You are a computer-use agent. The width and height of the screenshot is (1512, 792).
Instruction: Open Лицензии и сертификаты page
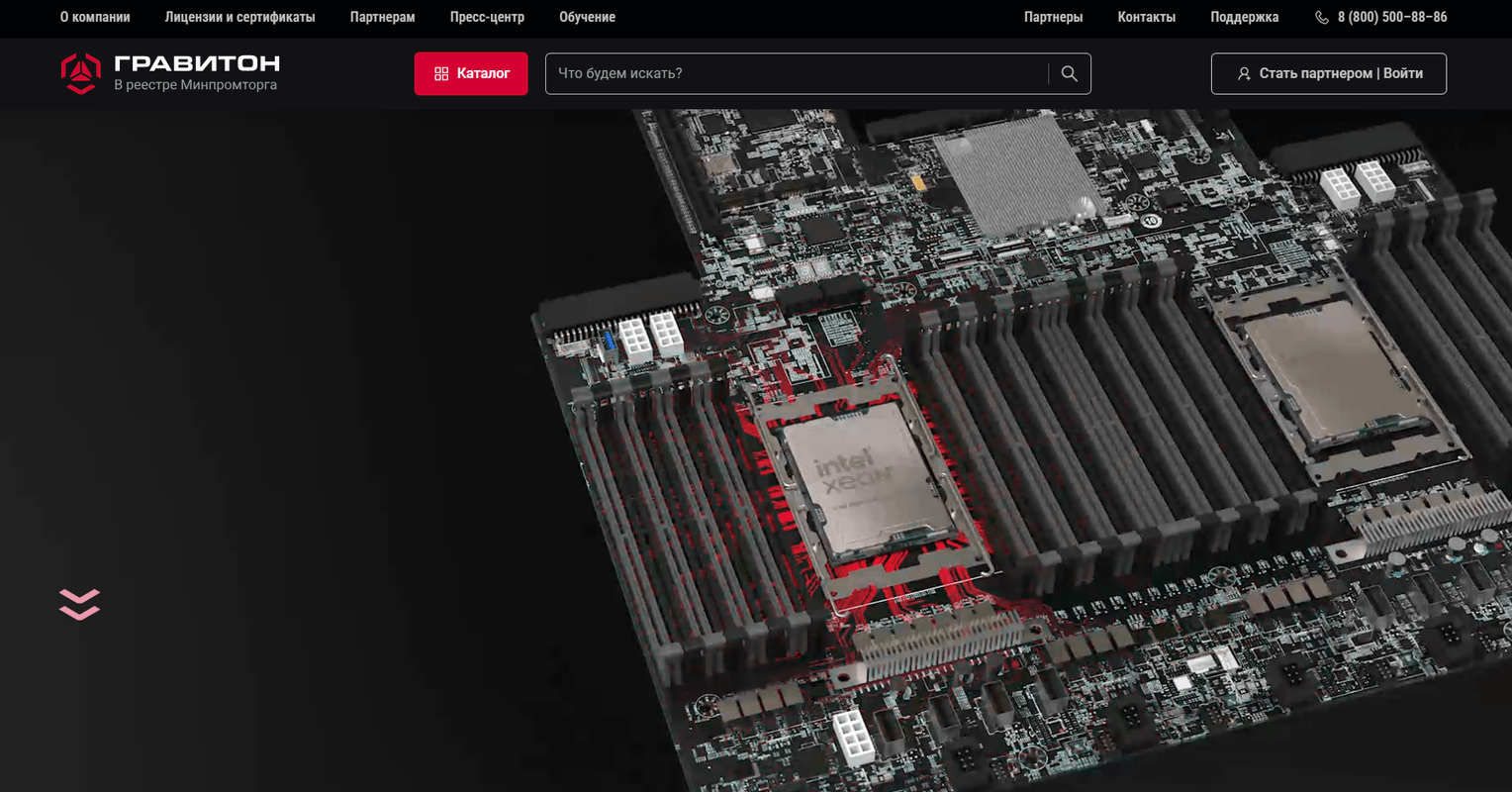pyautogui.click(x=240, y=17)
